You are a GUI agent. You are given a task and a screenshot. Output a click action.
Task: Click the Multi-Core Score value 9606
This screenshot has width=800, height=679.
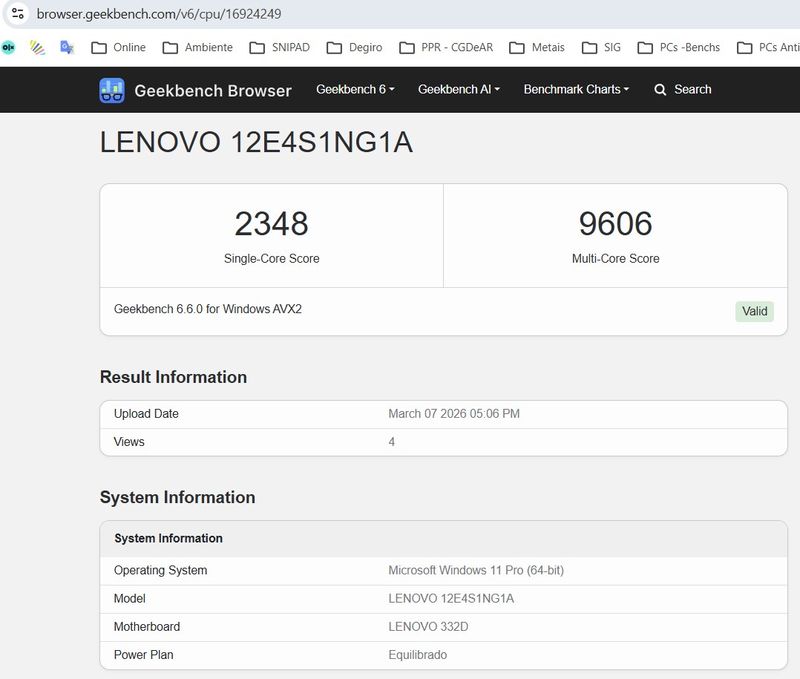[x=615, y=223]
